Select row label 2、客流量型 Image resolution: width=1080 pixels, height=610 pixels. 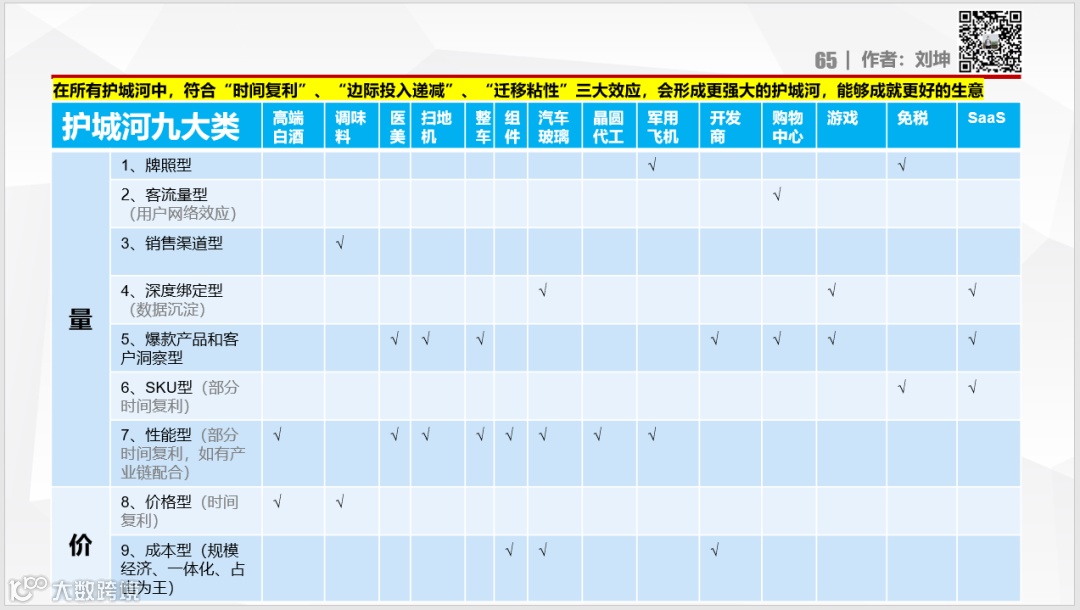point(164,195)
